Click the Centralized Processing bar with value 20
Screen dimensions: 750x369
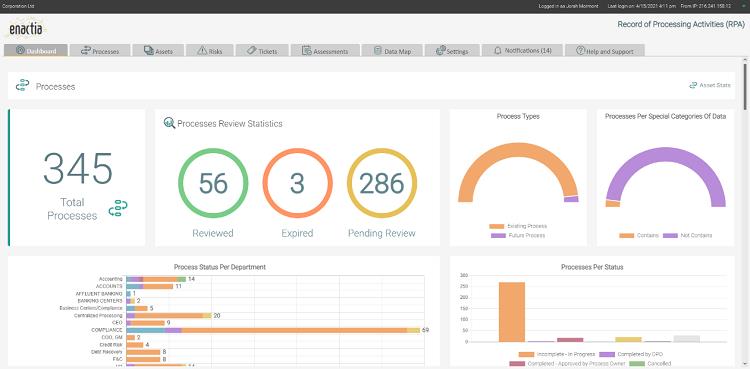[169, 315]
